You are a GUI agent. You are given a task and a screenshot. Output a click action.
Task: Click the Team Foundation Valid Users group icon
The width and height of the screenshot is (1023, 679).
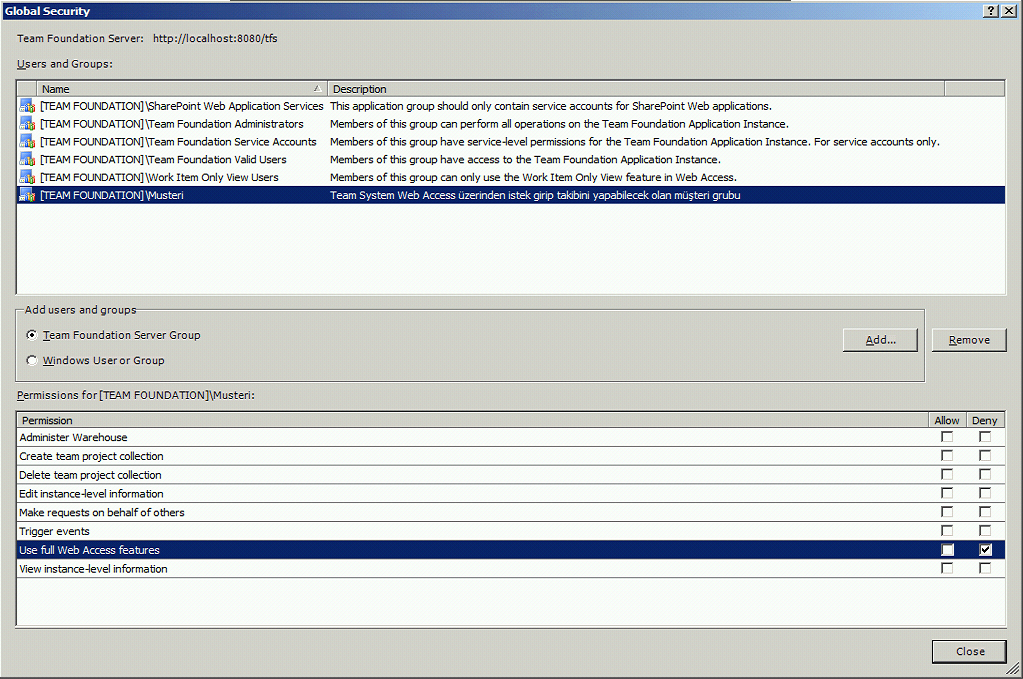click(x=27, y=159)
